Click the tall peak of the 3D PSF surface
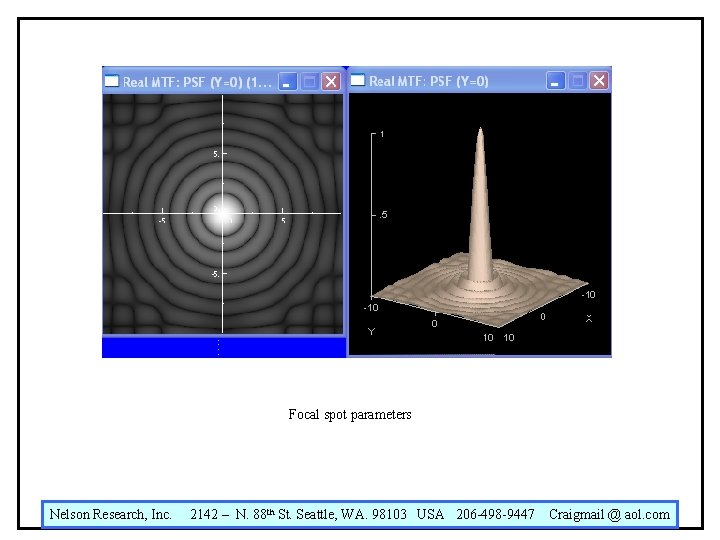Viewport: 720px width, 540px height. click(479, 202)
